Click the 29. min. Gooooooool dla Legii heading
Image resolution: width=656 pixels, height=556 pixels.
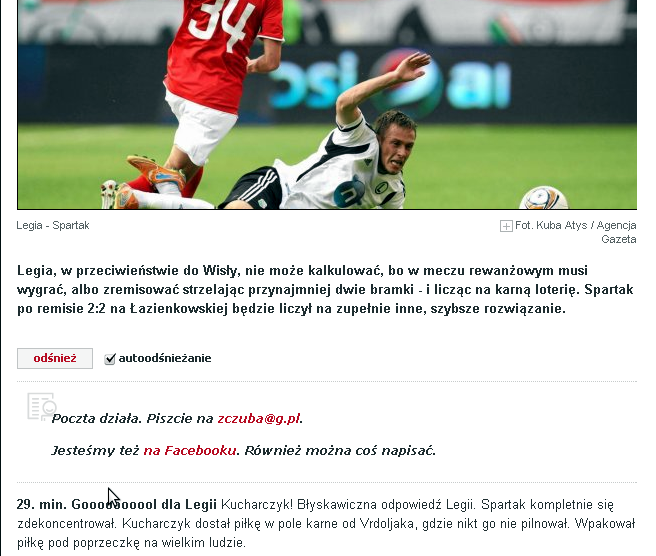pos(117,505)
